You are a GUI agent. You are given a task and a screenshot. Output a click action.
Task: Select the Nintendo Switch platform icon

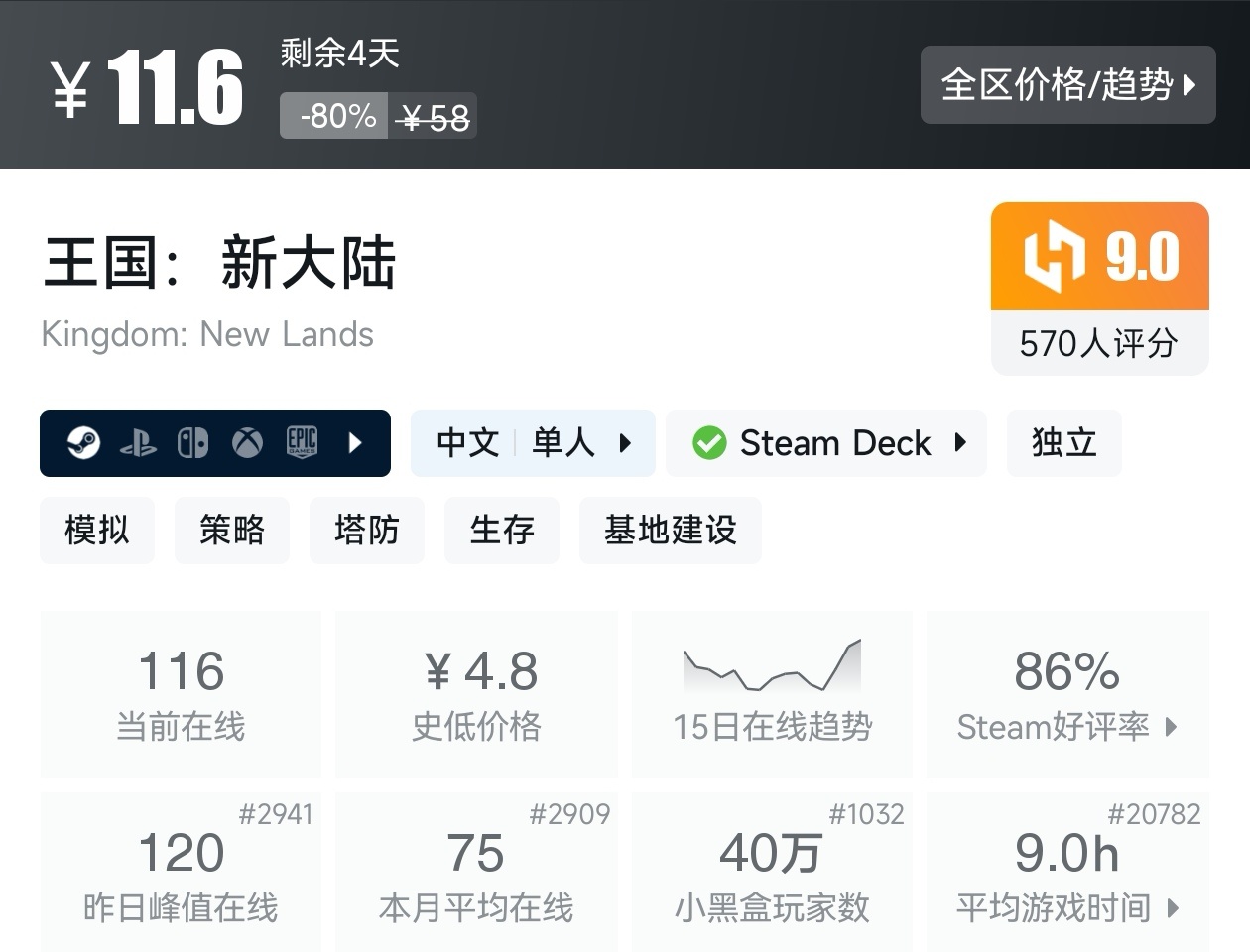point(193,443)
